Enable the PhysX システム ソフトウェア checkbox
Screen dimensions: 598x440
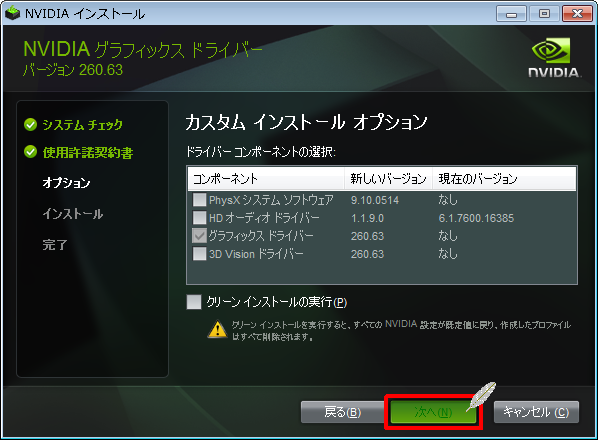click(199, 200)
